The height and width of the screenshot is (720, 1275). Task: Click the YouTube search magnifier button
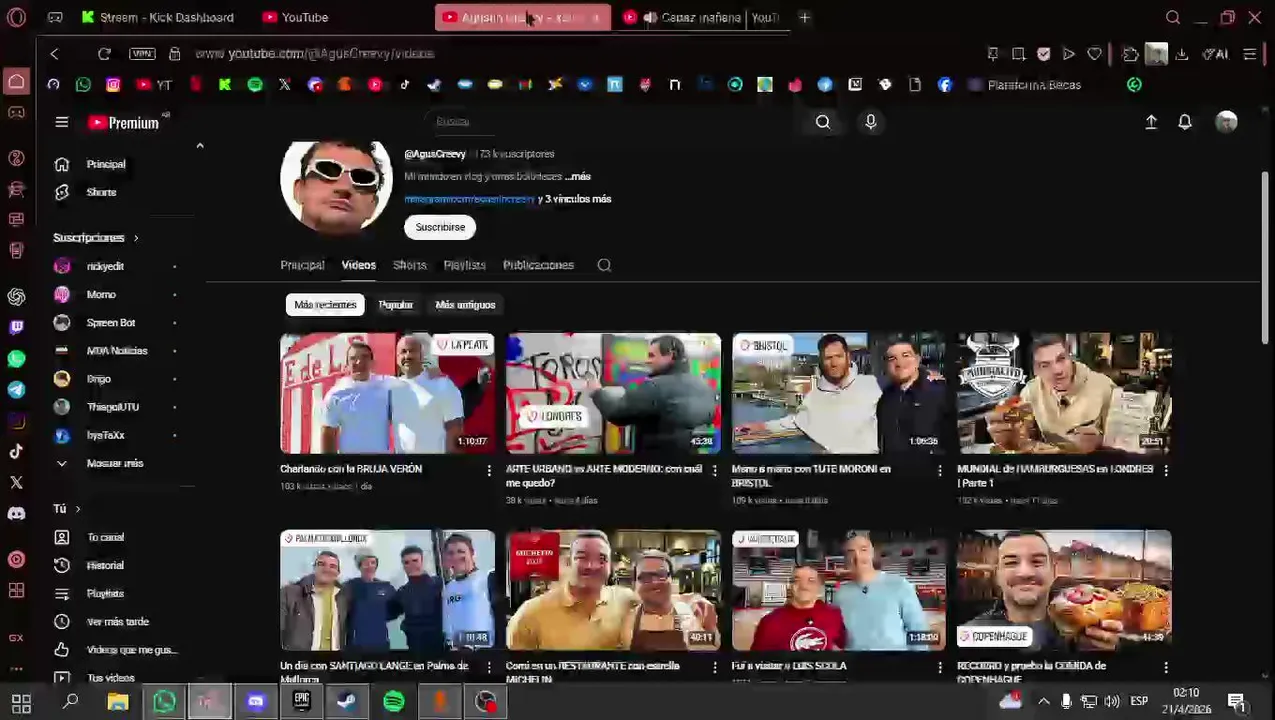point(822,122)
